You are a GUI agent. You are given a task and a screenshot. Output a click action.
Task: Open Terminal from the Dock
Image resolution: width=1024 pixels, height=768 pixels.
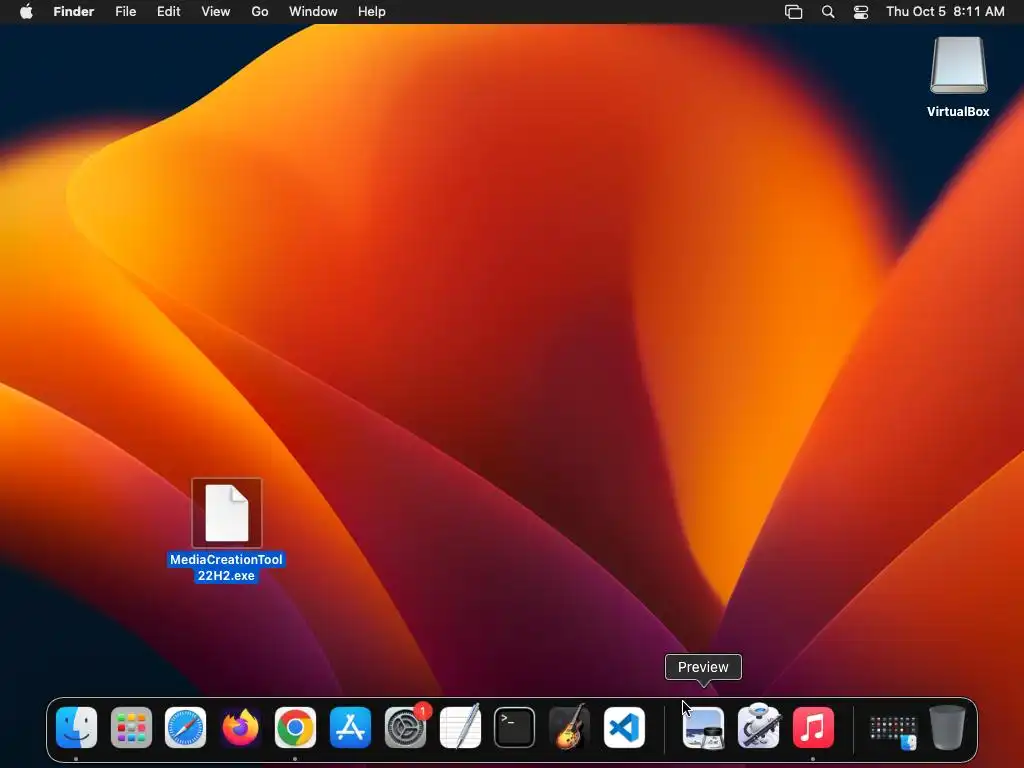coord(515,728)
